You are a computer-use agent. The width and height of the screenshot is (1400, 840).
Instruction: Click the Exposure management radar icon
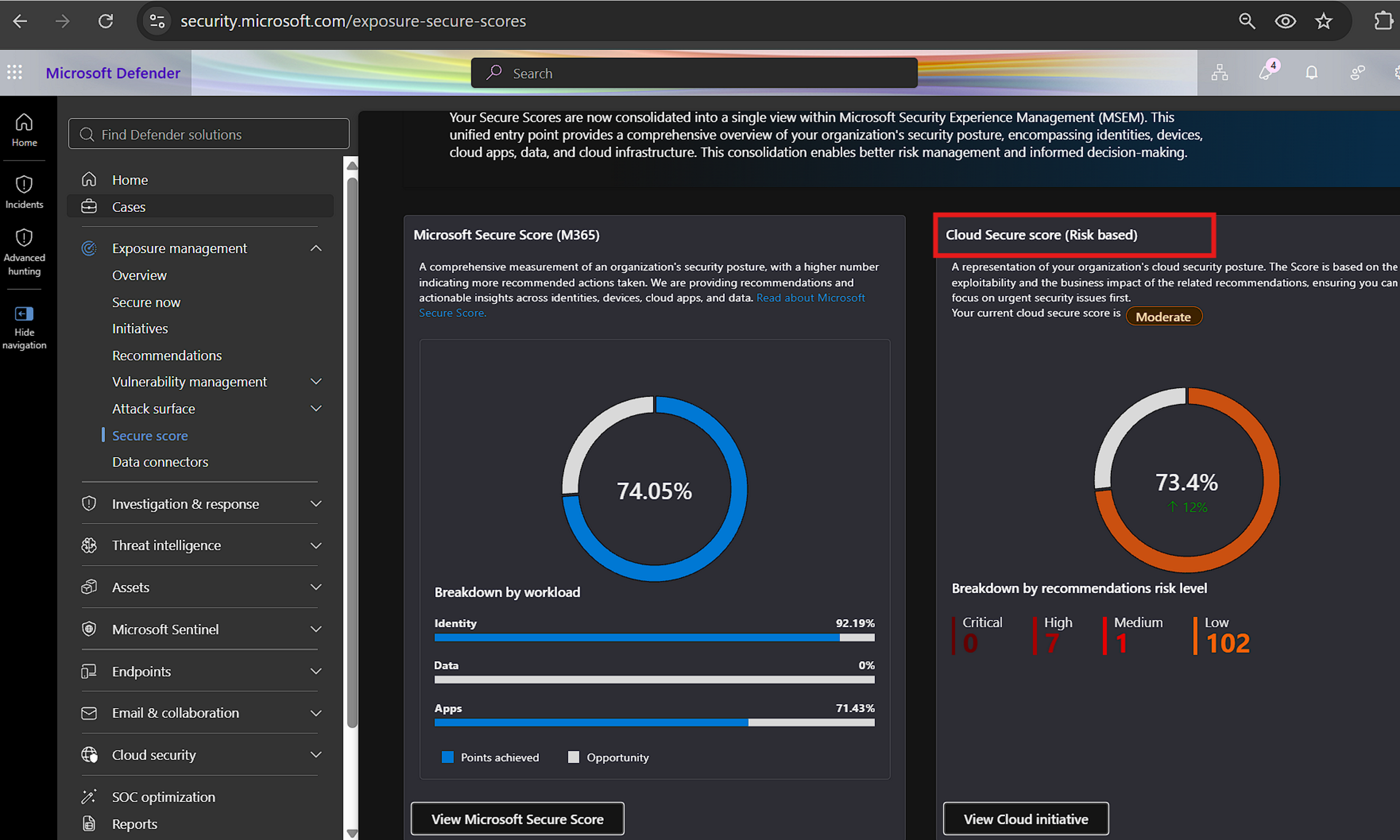click(89, 248)
